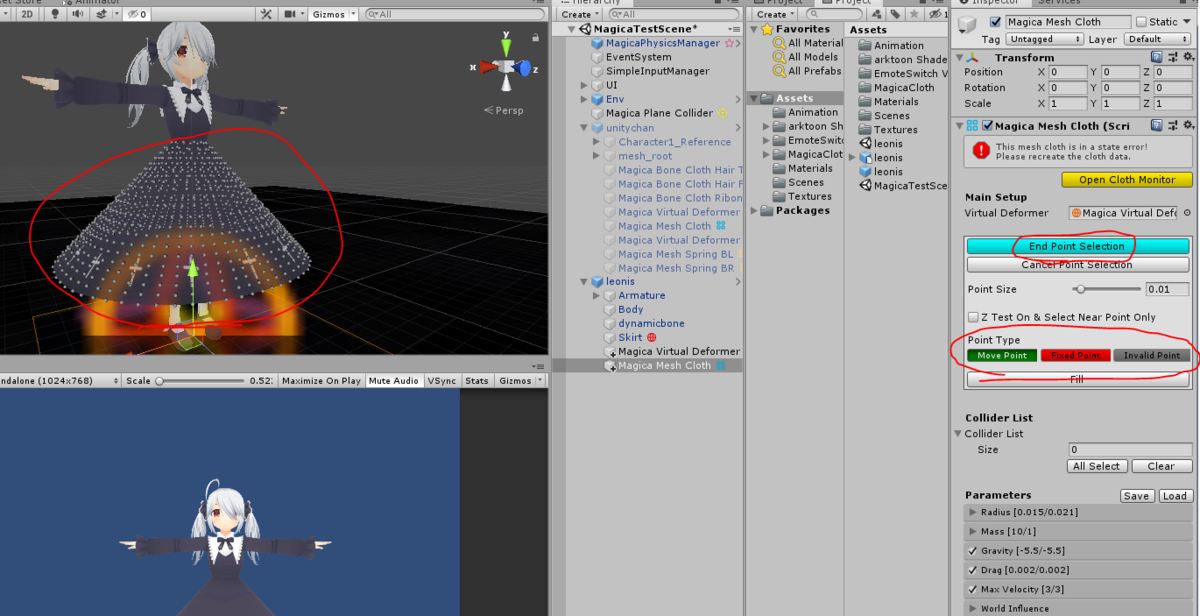Toggle scene effects layers icon
Image resolution: width=1200 pixels, height=616 pixels.
(x=99, y=14)
